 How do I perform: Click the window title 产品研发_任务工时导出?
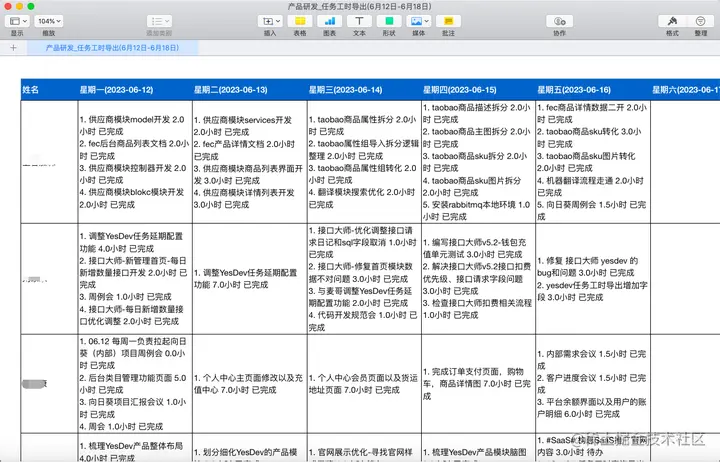click(x=360, y=6)
